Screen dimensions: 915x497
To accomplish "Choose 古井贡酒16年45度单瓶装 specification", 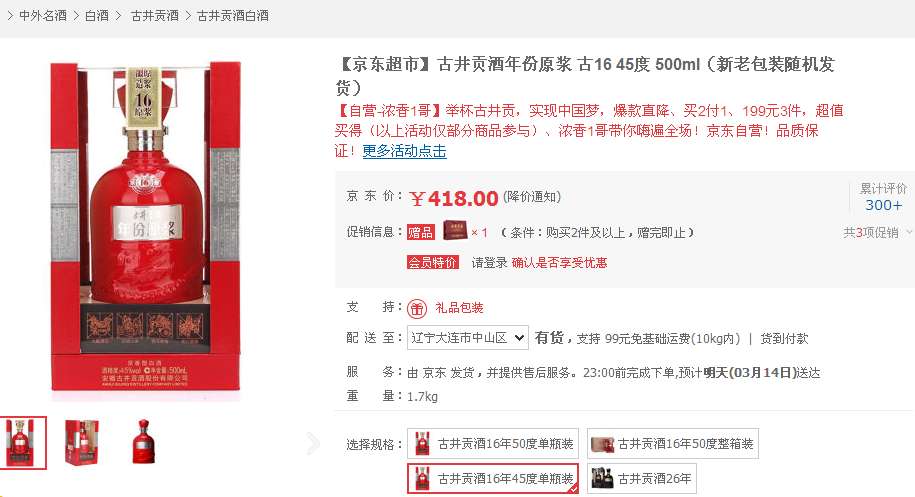I will [x=493, y=478].
